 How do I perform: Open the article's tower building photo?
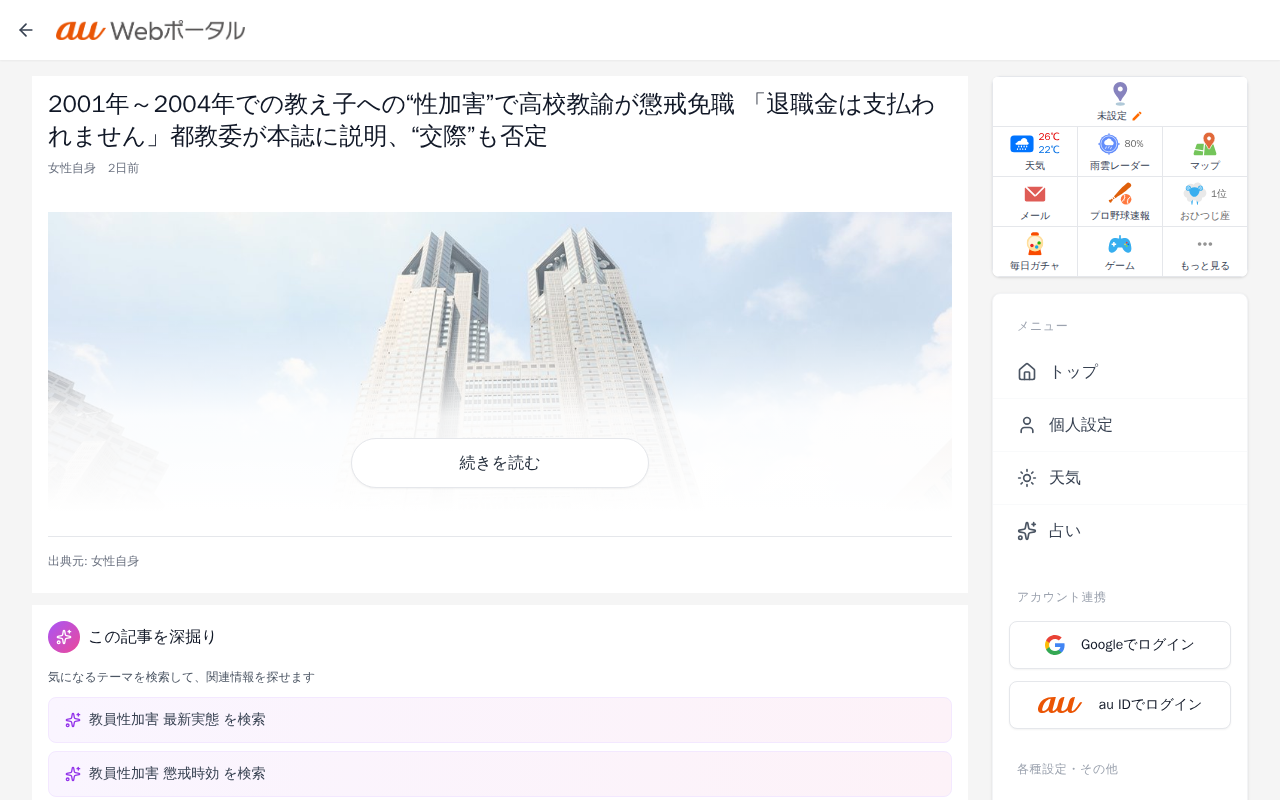click(x=500, y=360)
